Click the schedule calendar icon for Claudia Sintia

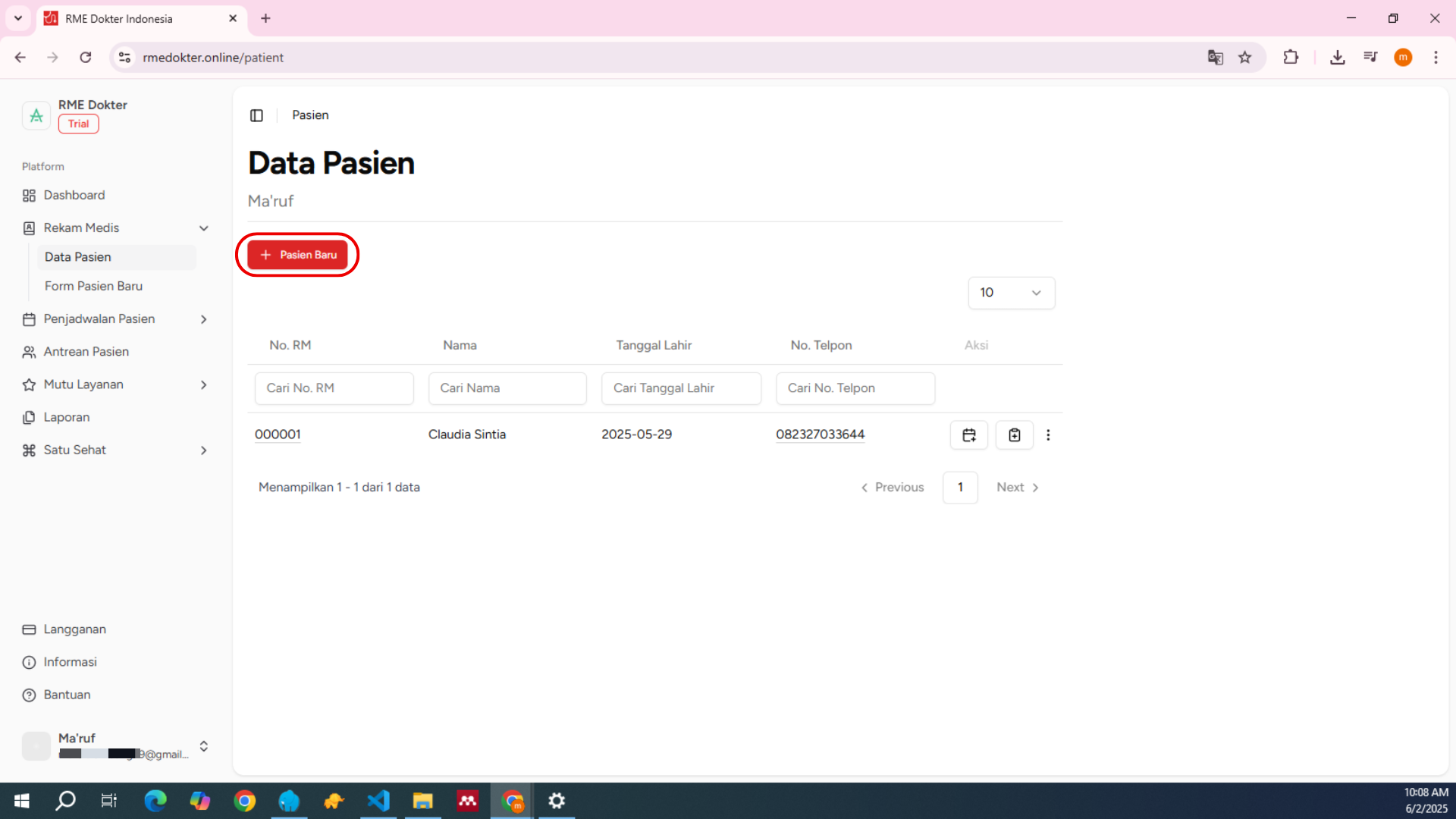[x=968, y=435]
